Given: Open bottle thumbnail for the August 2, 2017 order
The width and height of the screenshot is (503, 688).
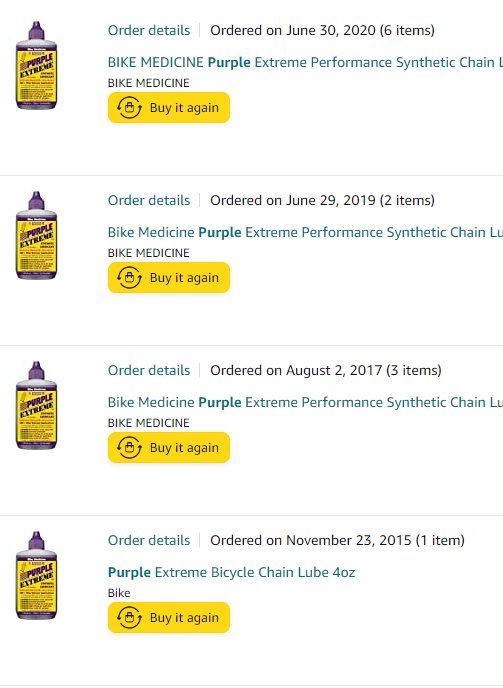Looking at the screenshot, I should (x=36, y=405).
